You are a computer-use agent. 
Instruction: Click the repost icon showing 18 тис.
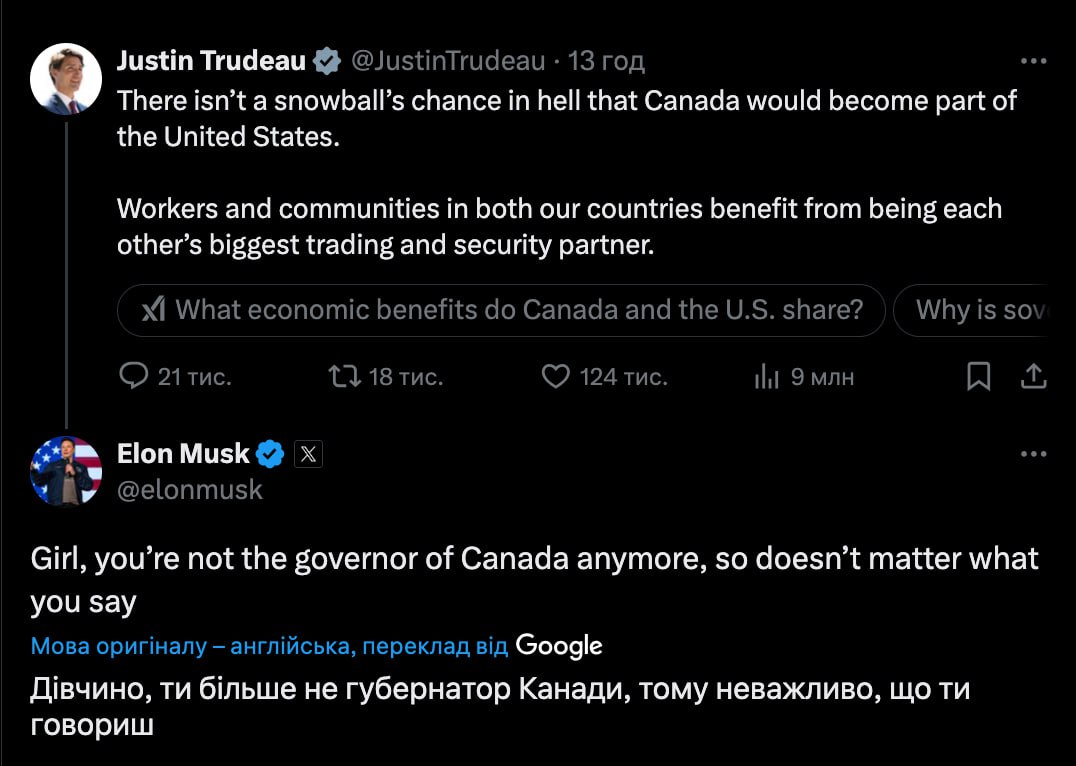point(343,376)
